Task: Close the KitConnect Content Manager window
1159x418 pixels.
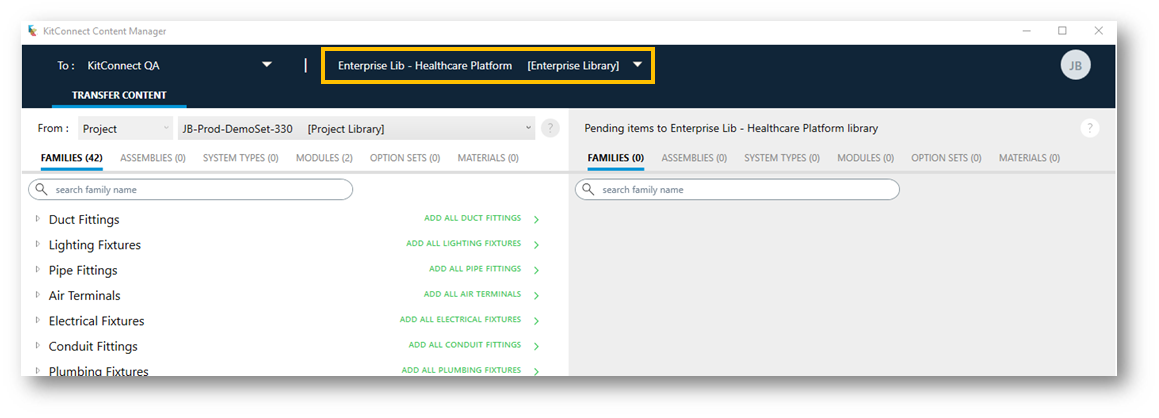Action: [1098, 31]
